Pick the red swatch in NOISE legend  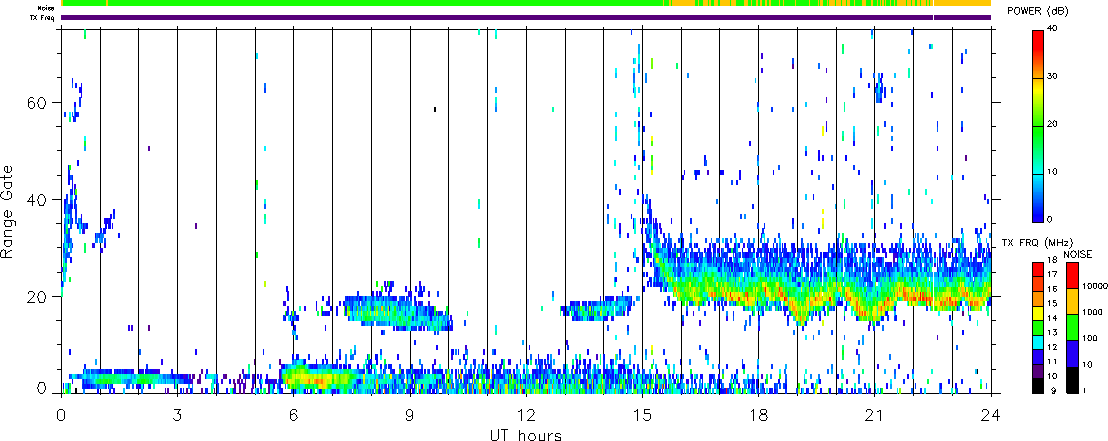point(1071,275)
